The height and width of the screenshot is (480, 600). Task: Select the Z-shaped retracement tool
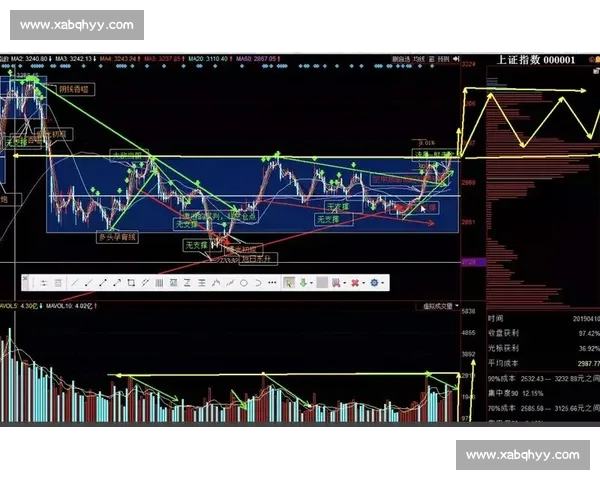click(x=187, y=283)
